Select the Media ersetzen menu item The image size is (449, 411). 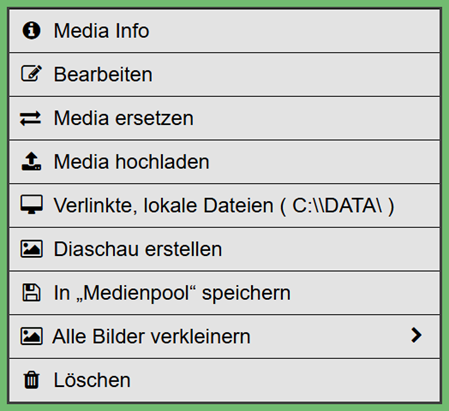(x=224, y=118)
